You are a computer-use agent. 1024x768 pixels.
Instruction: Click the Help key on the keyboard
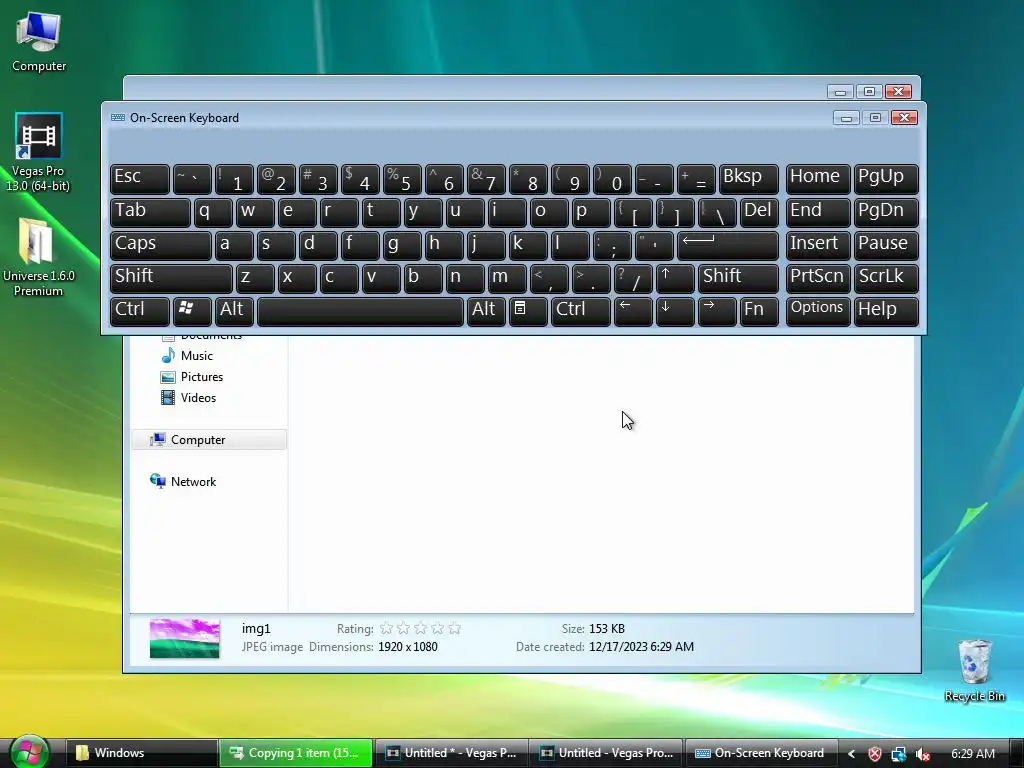pos(886,310)
